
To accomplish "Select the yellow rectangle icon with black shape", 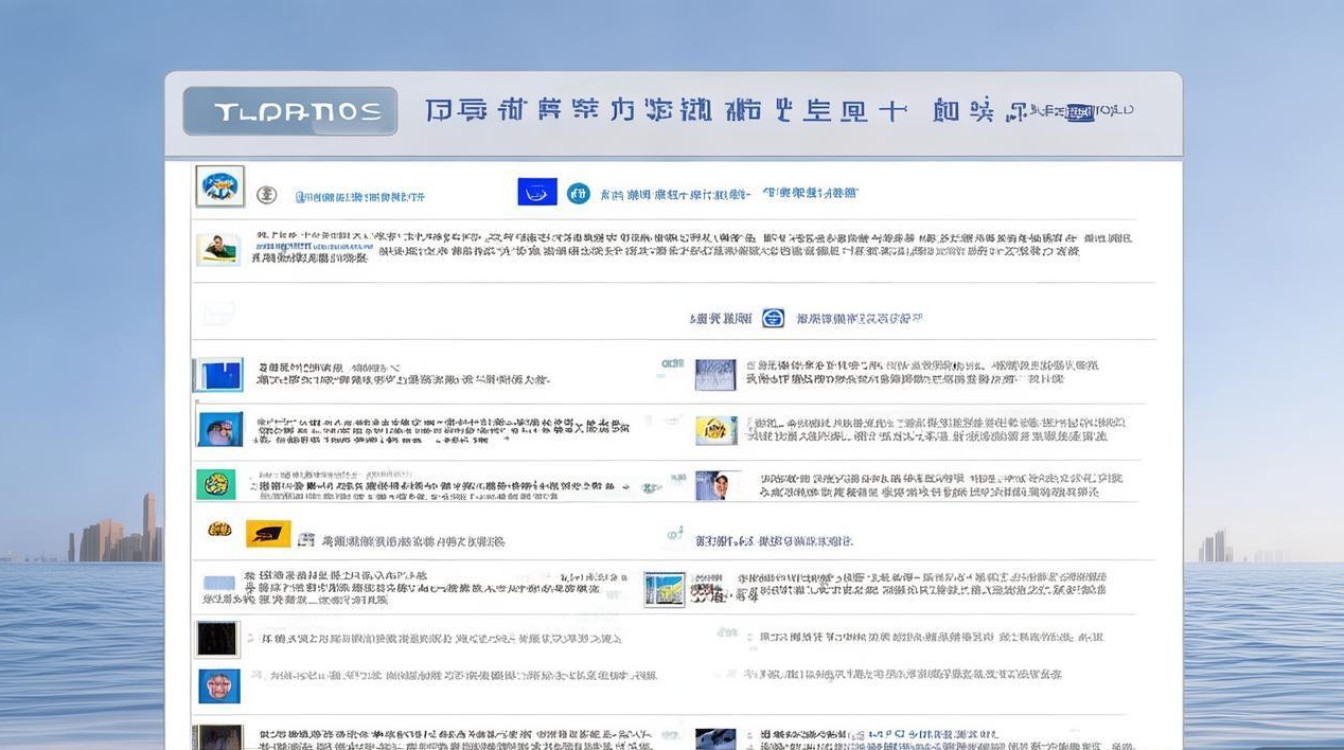I will pos(268,534).
